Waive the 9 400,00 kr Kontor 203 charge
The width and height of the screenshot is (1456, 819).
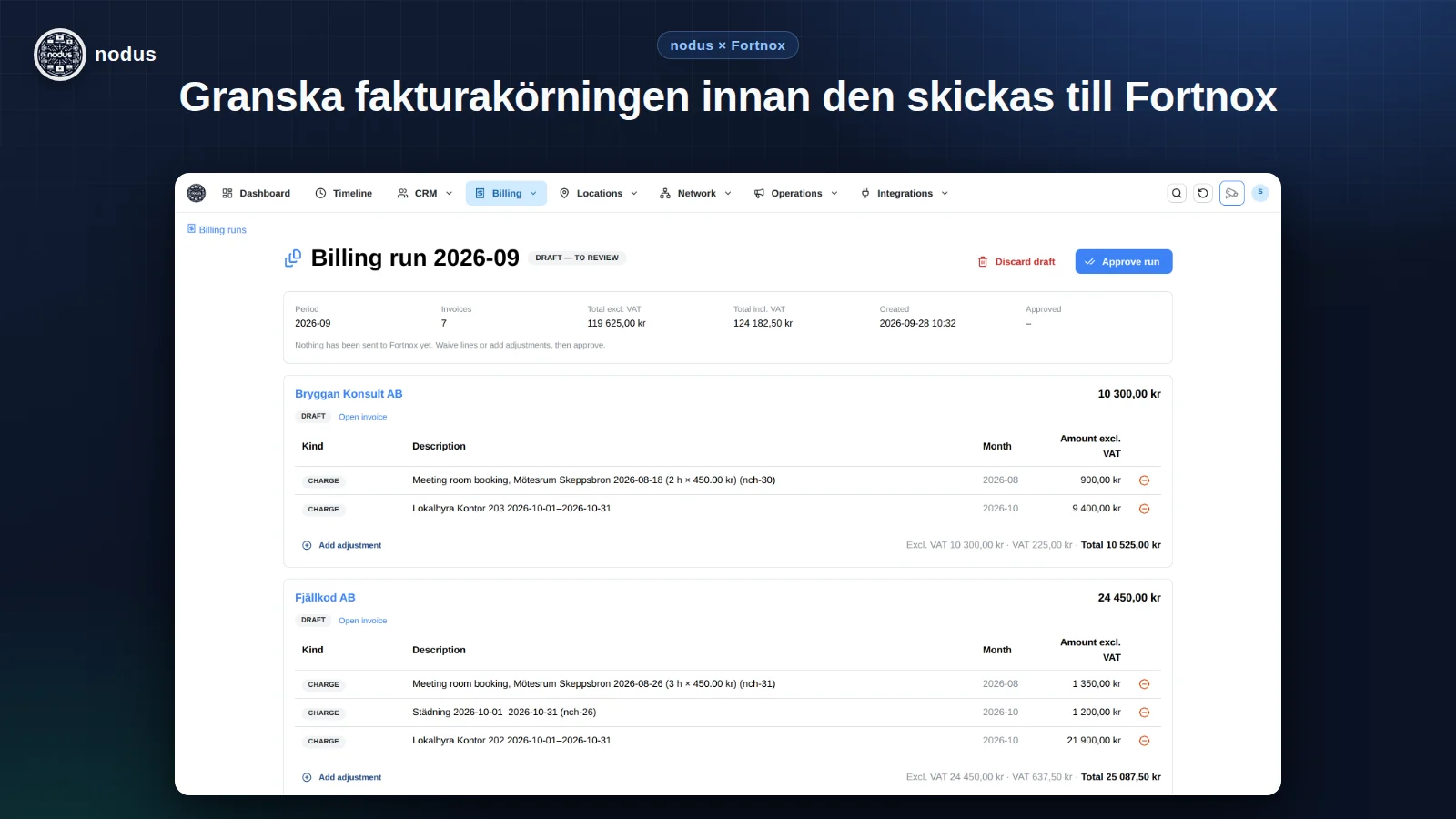(1145, 509)
